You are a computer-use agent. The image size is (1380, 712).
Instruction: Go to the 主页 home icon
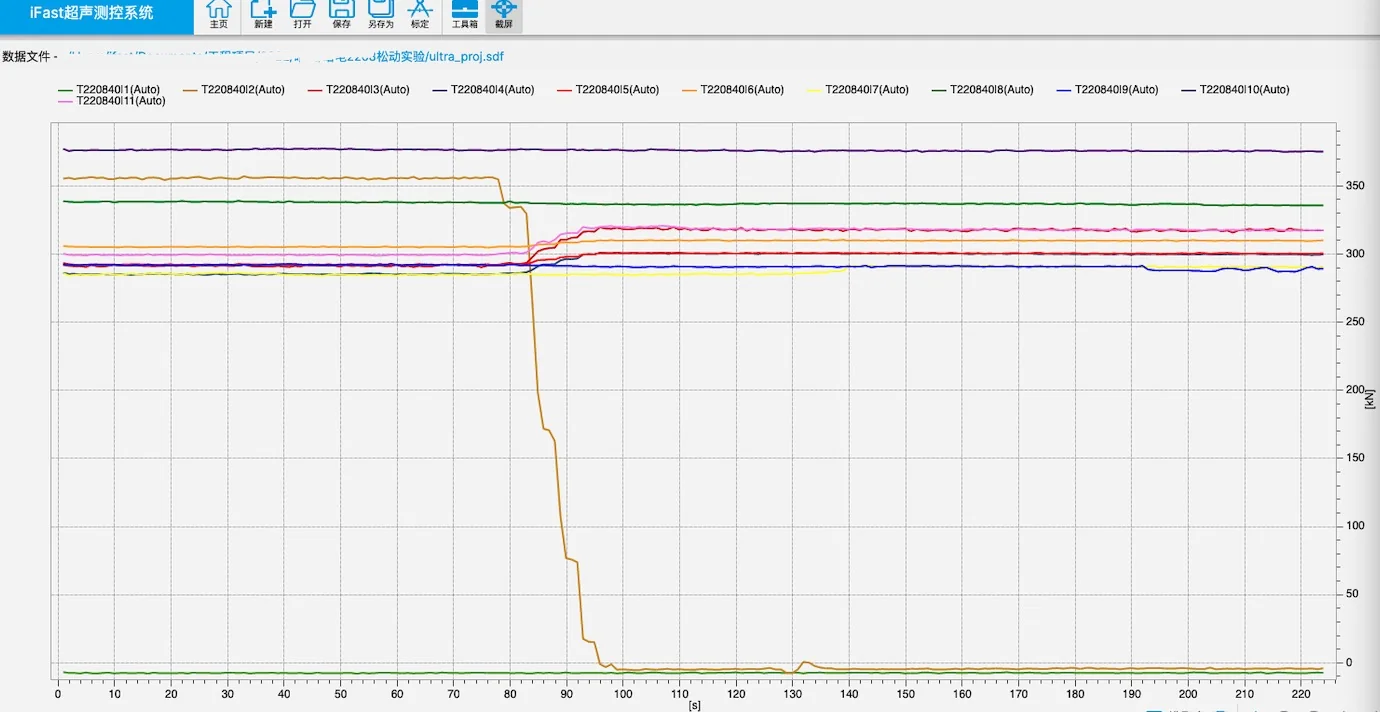[x=218, y=15]
